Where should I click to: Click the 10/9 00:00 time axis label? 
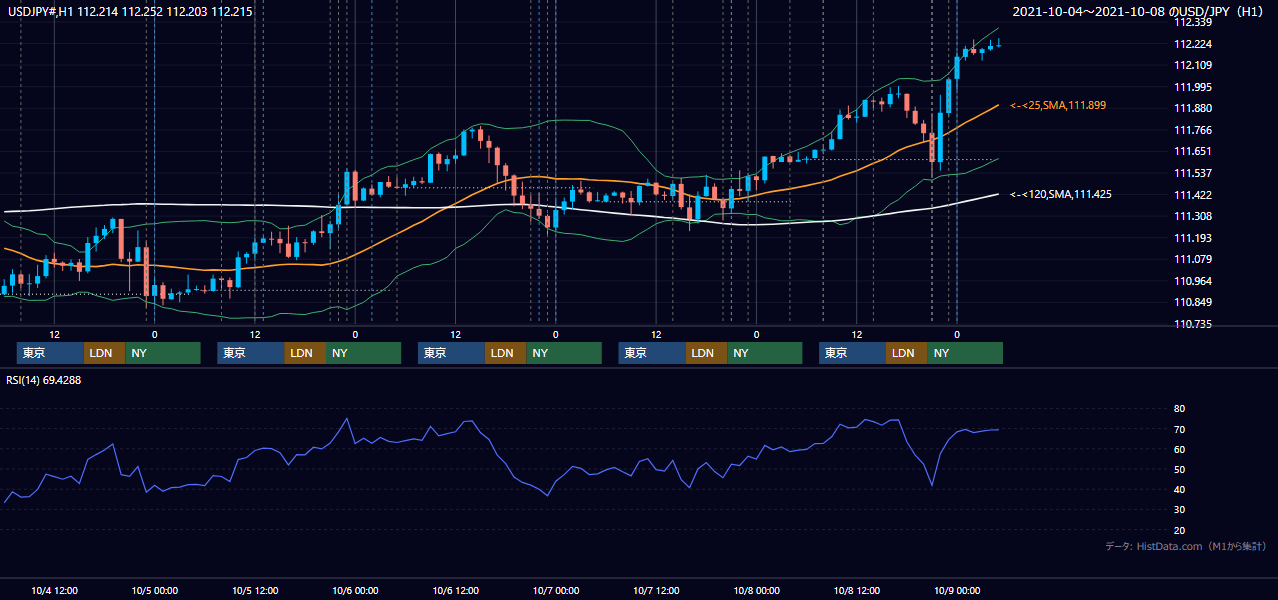pos(956,590)
